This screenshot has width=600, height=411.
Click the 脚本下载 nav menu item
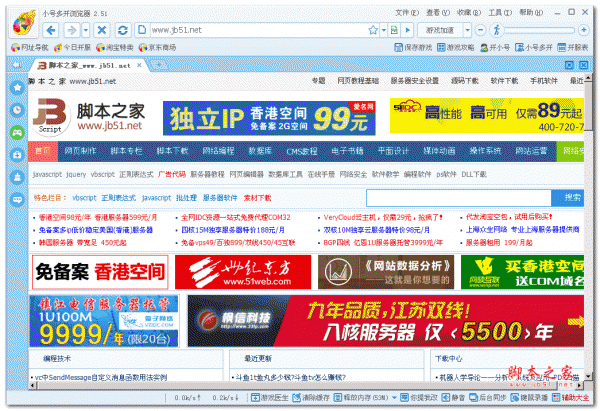tap(172, 151)
